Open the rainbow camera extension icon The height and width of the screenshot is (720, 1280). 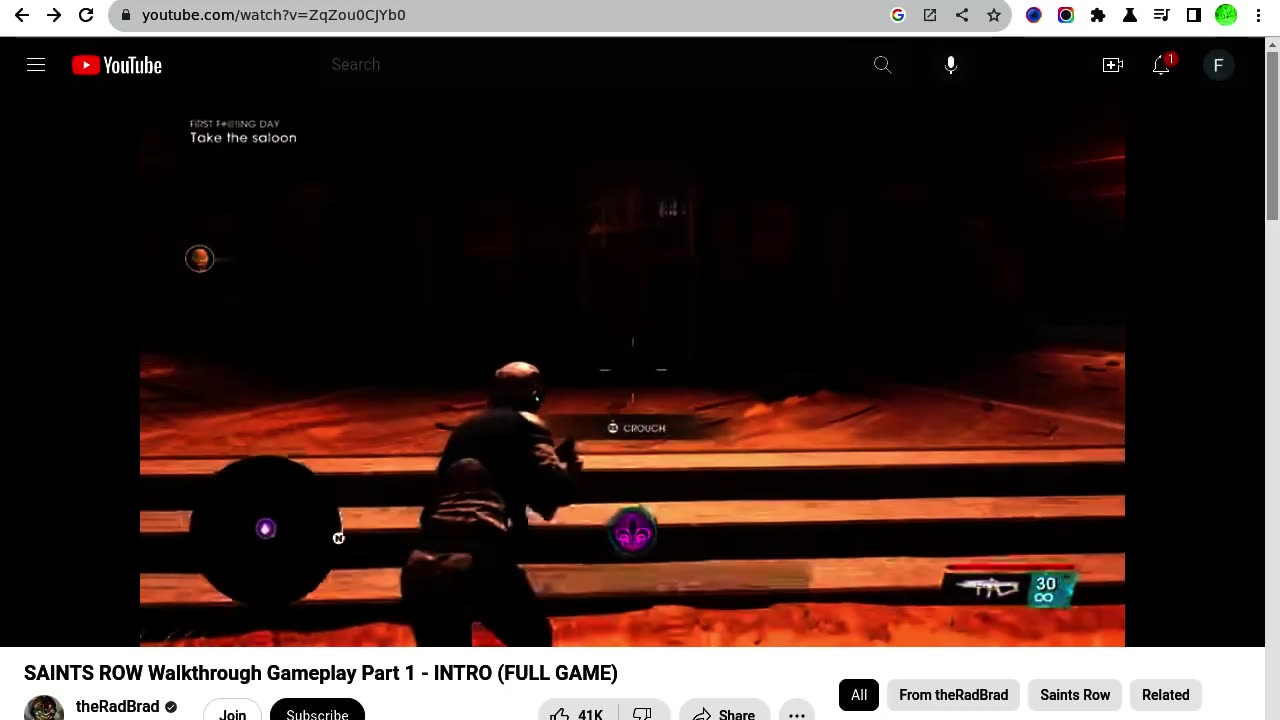click(1066, 15)
